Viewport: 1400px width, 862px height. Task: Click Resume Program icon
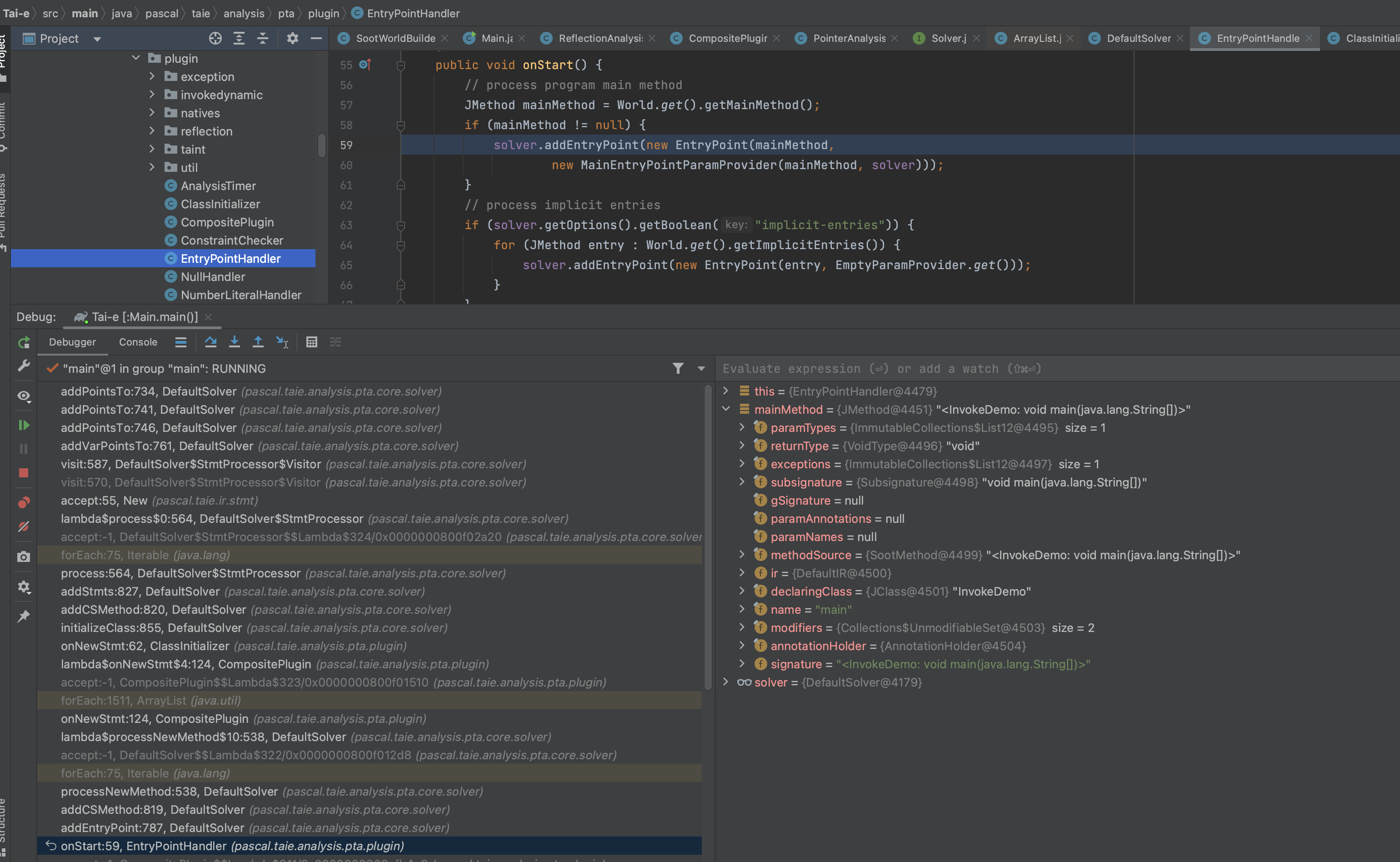23,425
